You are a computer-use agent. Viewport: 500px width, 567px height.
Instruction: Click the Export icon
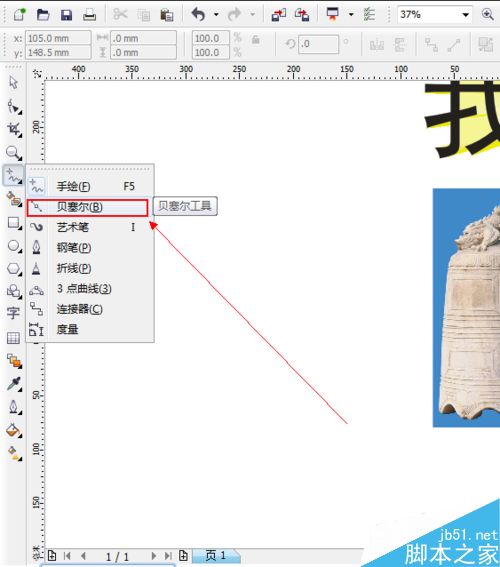coord(302,14)
